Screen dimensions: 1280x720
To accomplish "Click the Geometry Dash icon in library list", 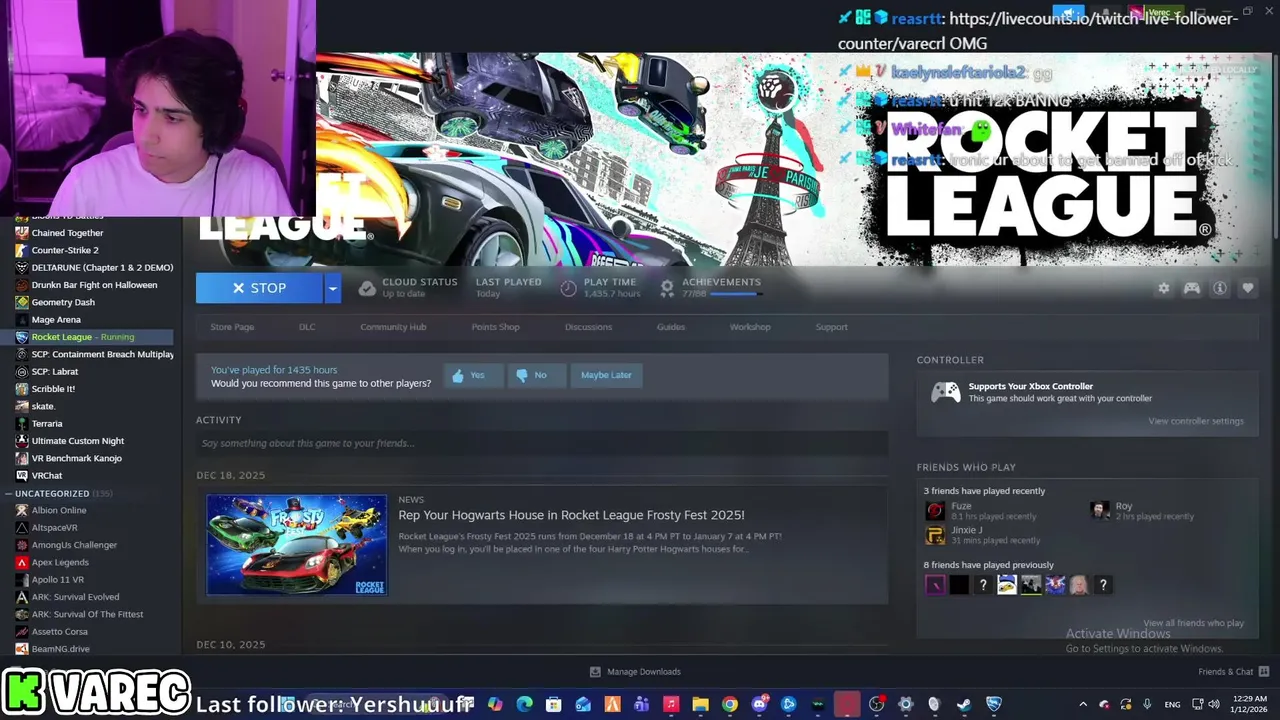I will point(22,302).
